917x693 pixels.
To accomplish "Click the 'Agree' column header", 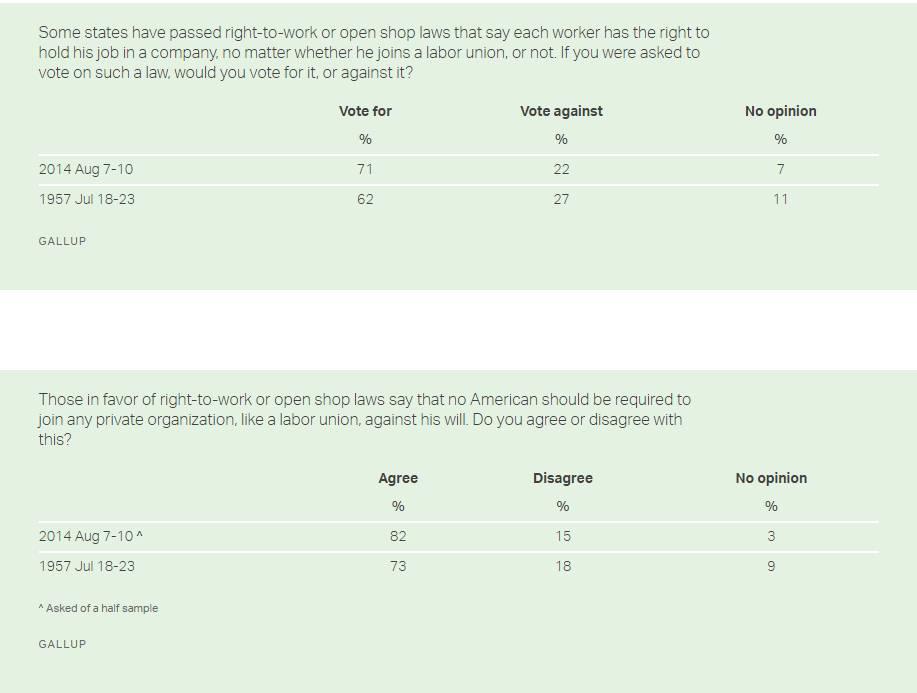I will click(398, 478).
